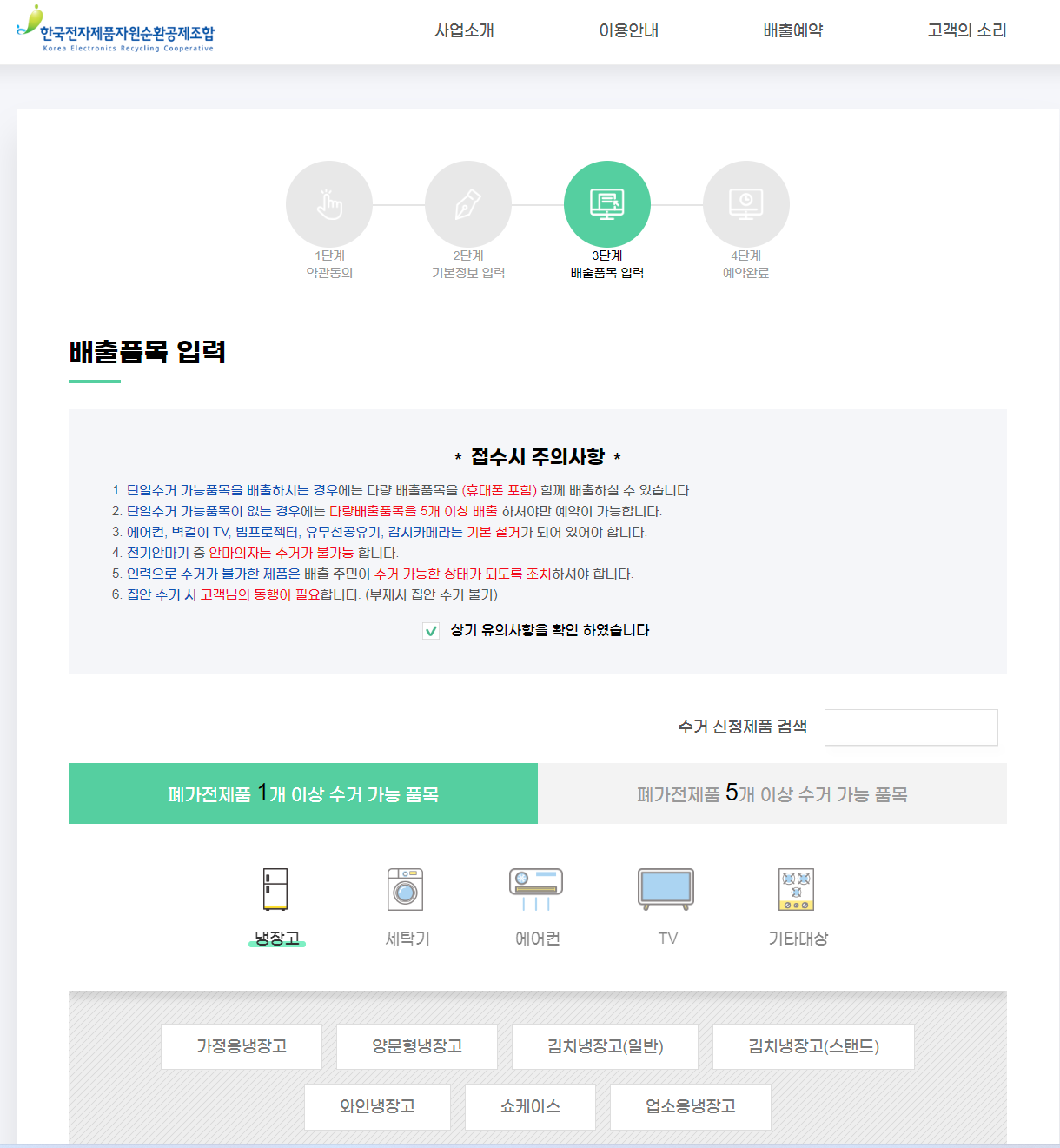1060x1148 pixels.
Task: Toggle the 상기 유의사항을 확인 checkbox
Action: pos(431,631)
